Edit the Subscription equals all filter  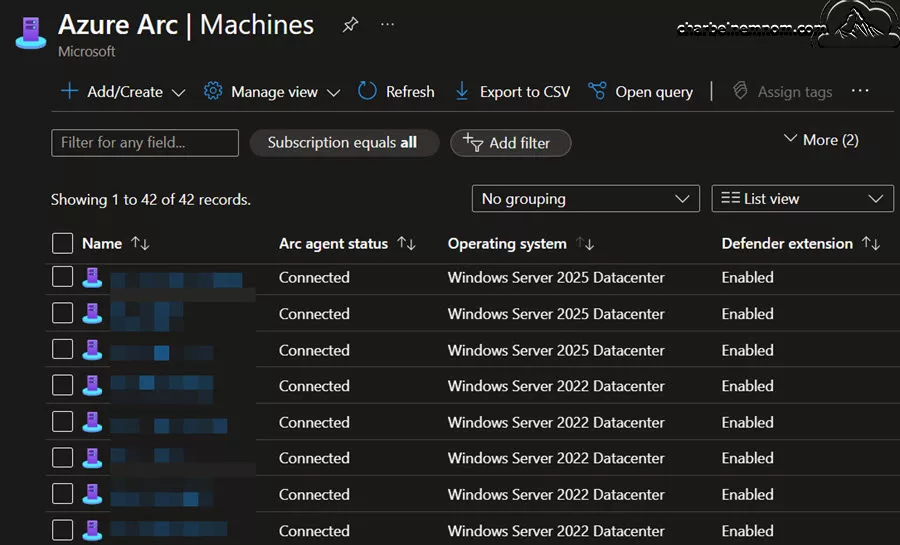click(x=344, y=143)
